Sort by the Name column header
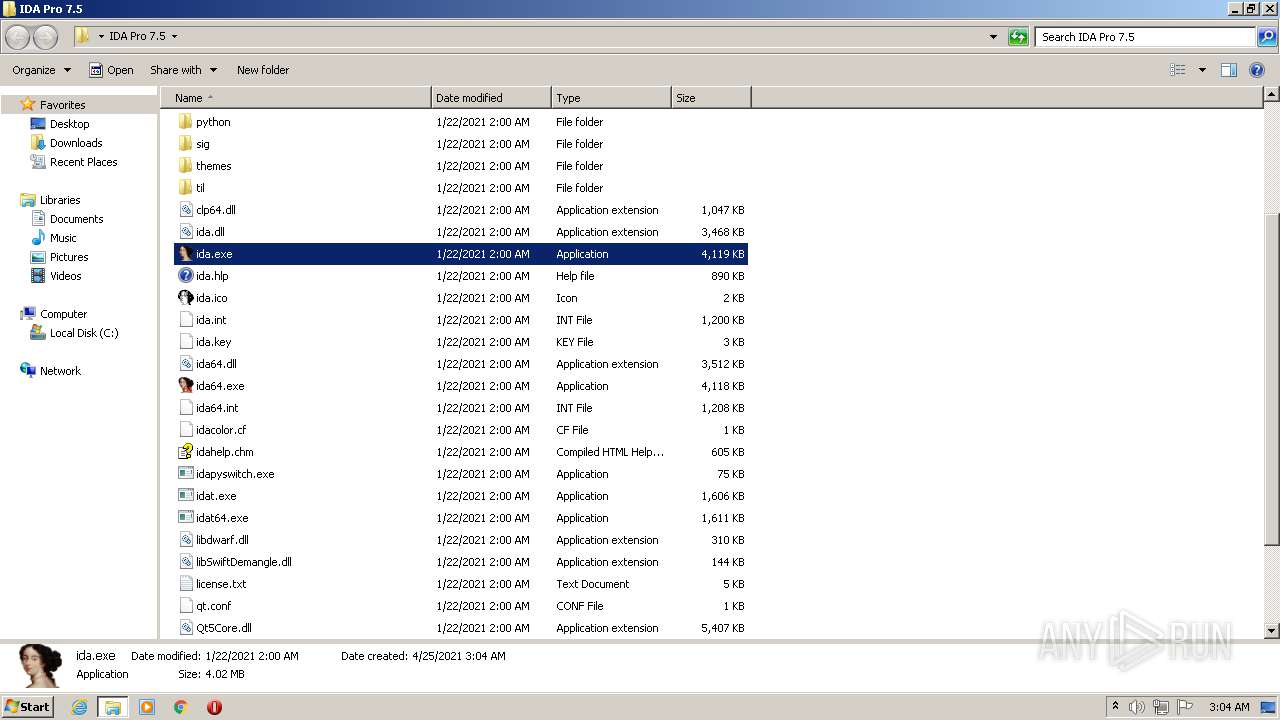 296,98
